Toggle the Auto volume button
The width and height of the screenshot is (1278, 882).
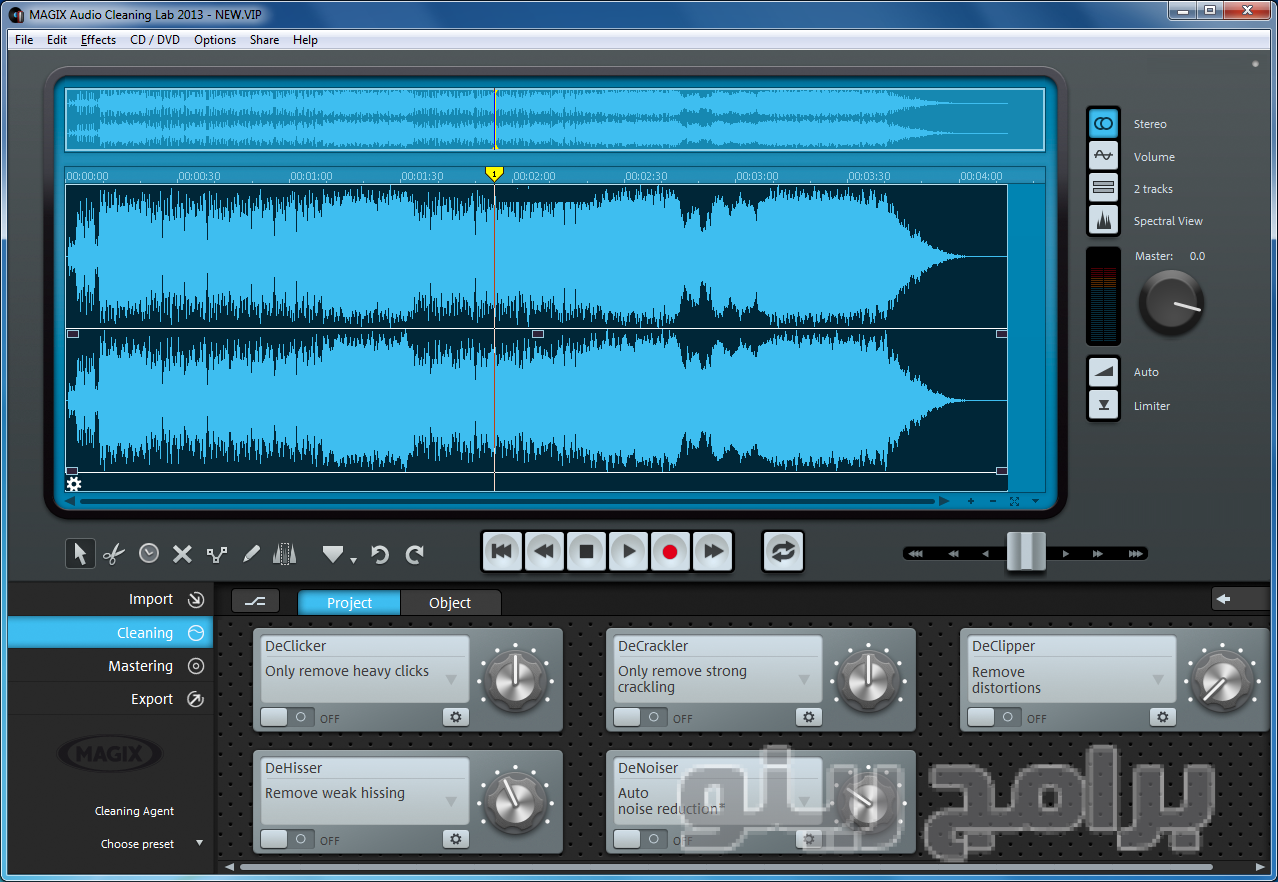(x=1103, y=371)
